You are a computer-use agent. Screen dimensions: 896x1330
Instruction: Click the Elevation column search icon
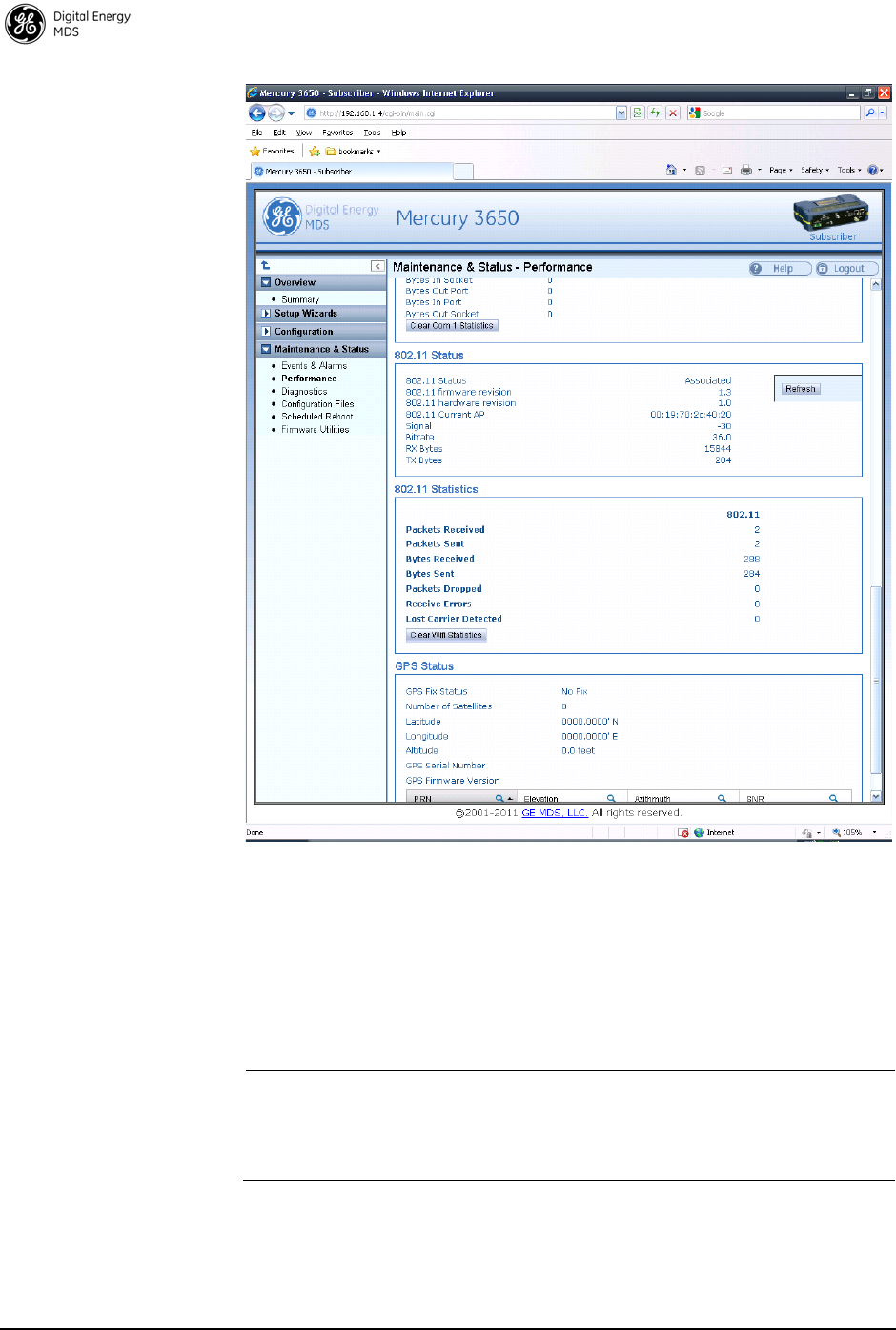point(611,798)
